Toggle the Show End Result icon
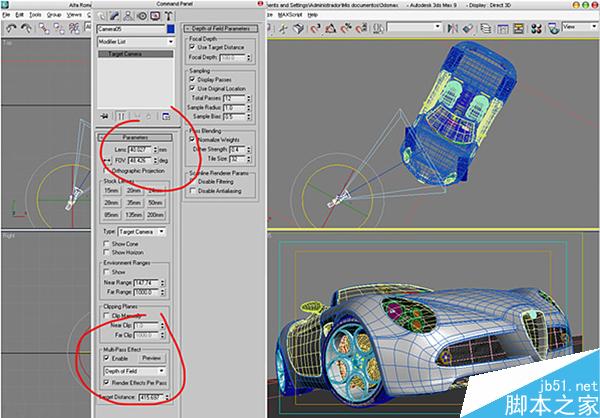 click(121, 116)
